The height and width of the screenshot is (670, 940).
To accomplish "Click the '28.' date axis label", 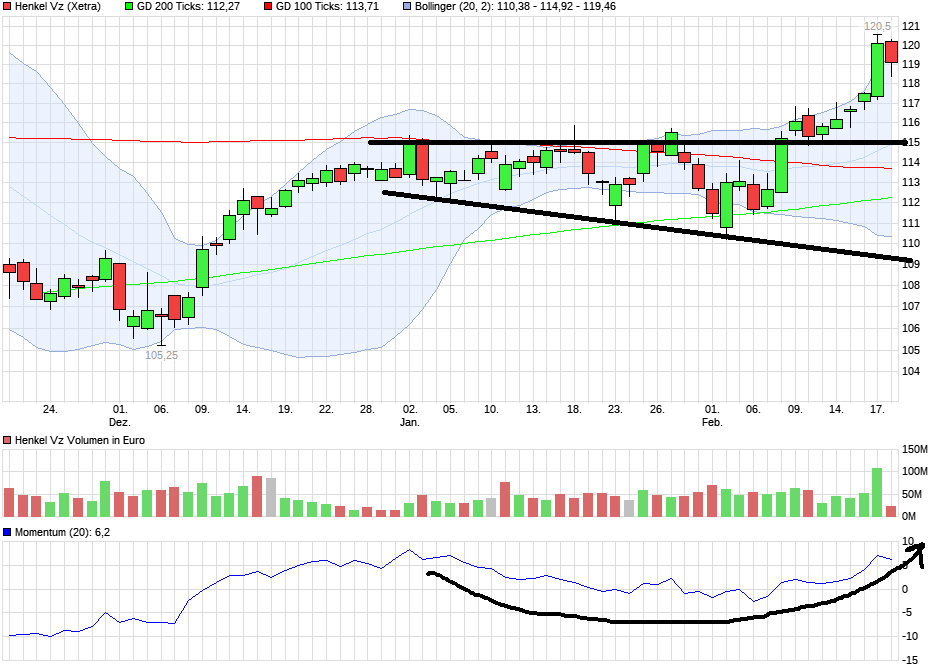I will tap(367, 409).
